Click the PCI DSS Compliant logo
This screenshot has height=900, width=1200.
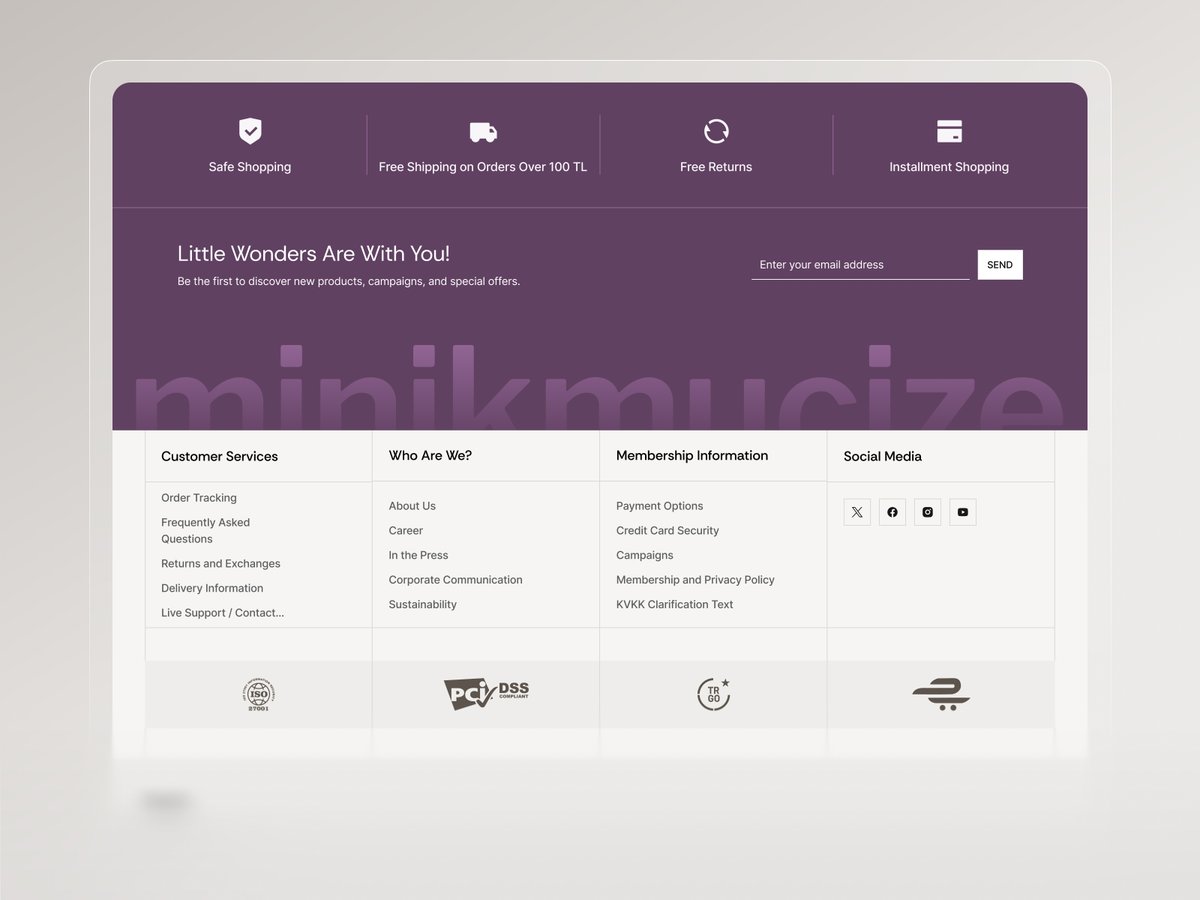pos(486,694)
